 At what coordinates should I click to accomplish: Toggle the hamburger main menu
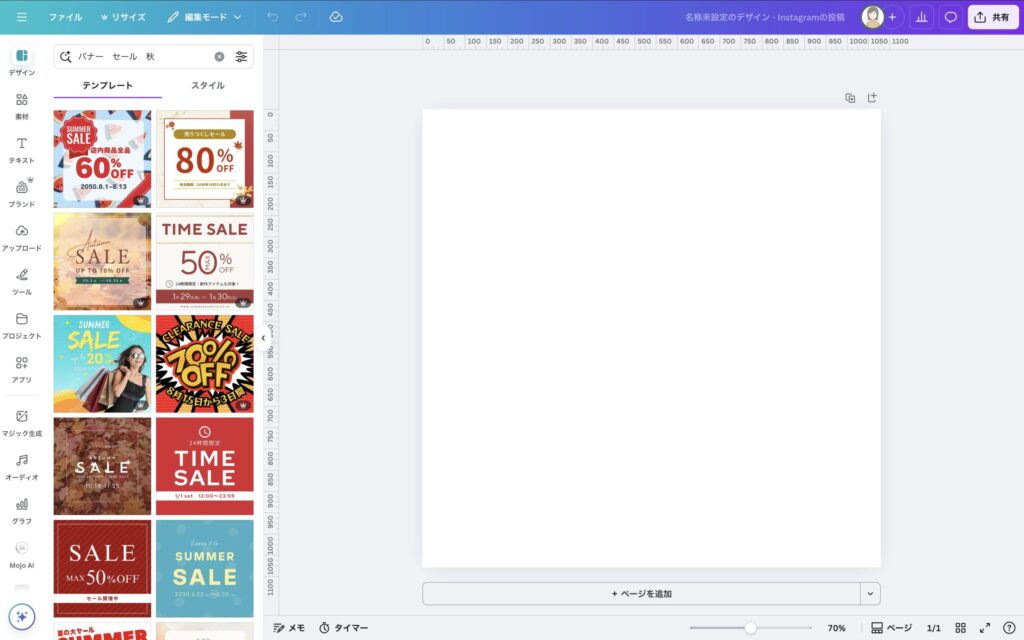pos(22,17)
